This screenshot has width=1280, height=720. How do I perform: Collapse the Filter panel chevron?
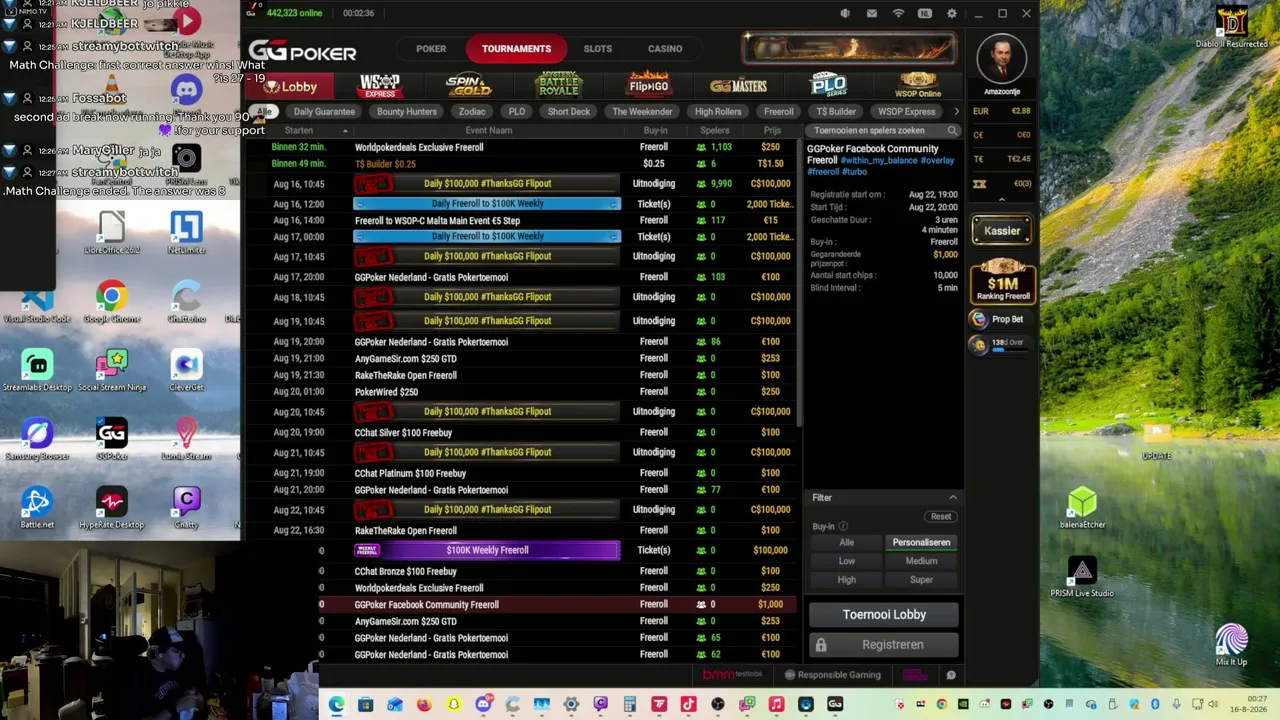point(952,498)
